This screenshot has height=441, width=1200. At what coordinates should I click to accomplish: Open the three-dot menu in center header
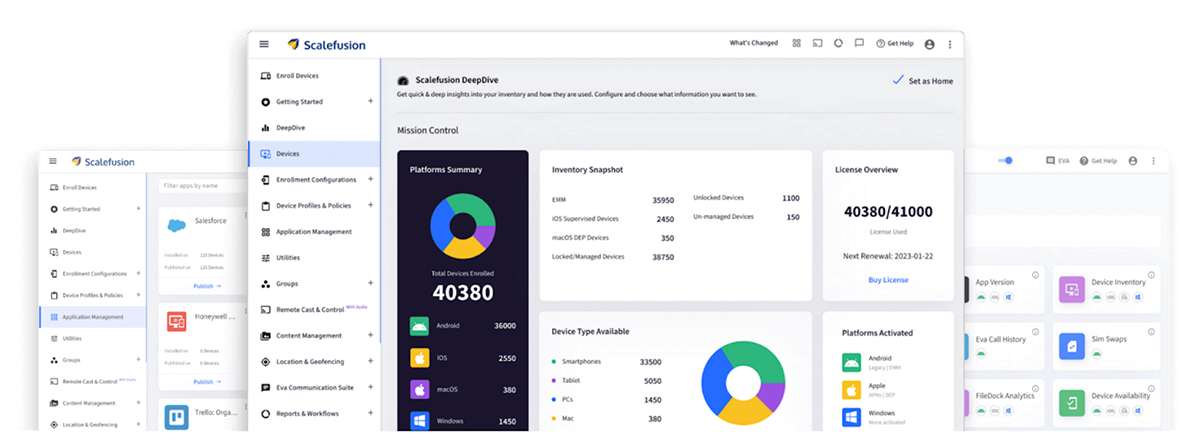click(x=950, y=44)
